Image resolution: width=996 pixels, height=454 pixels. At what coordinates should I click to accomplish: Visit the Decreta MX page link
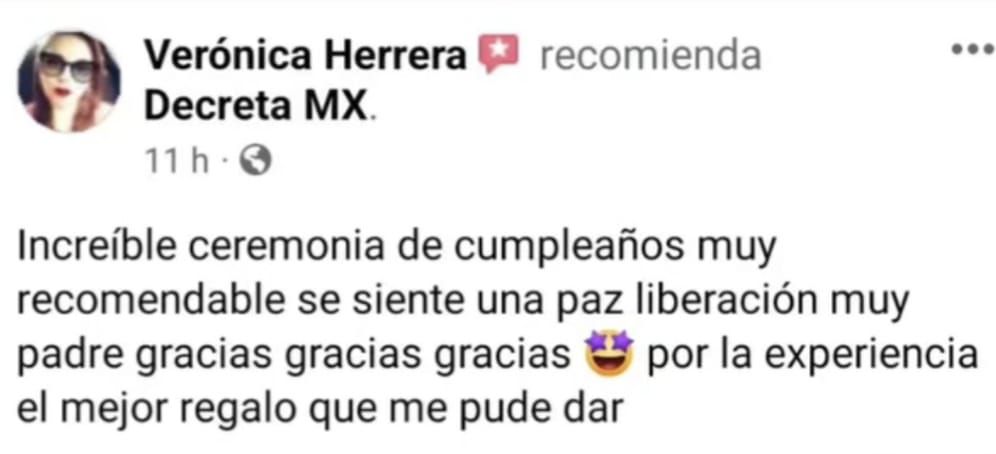tap(257, 108)
